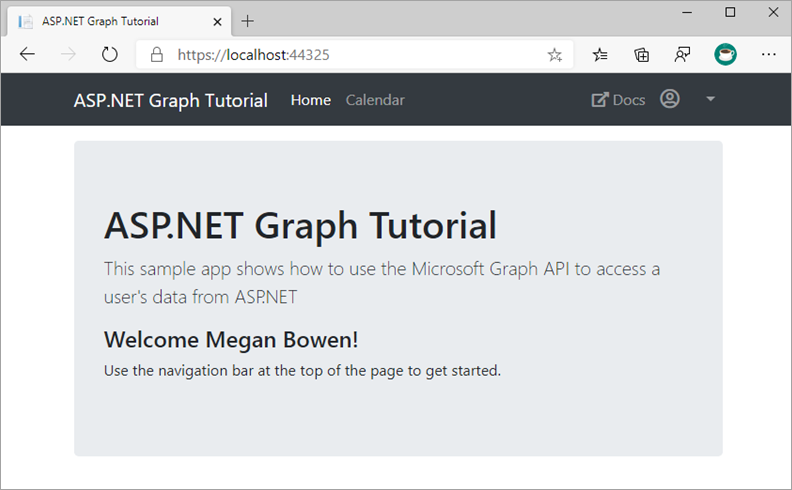Open the Collections icon in toolbar
The height and width of the screenshot is (490, 792).
pos(641,55)
